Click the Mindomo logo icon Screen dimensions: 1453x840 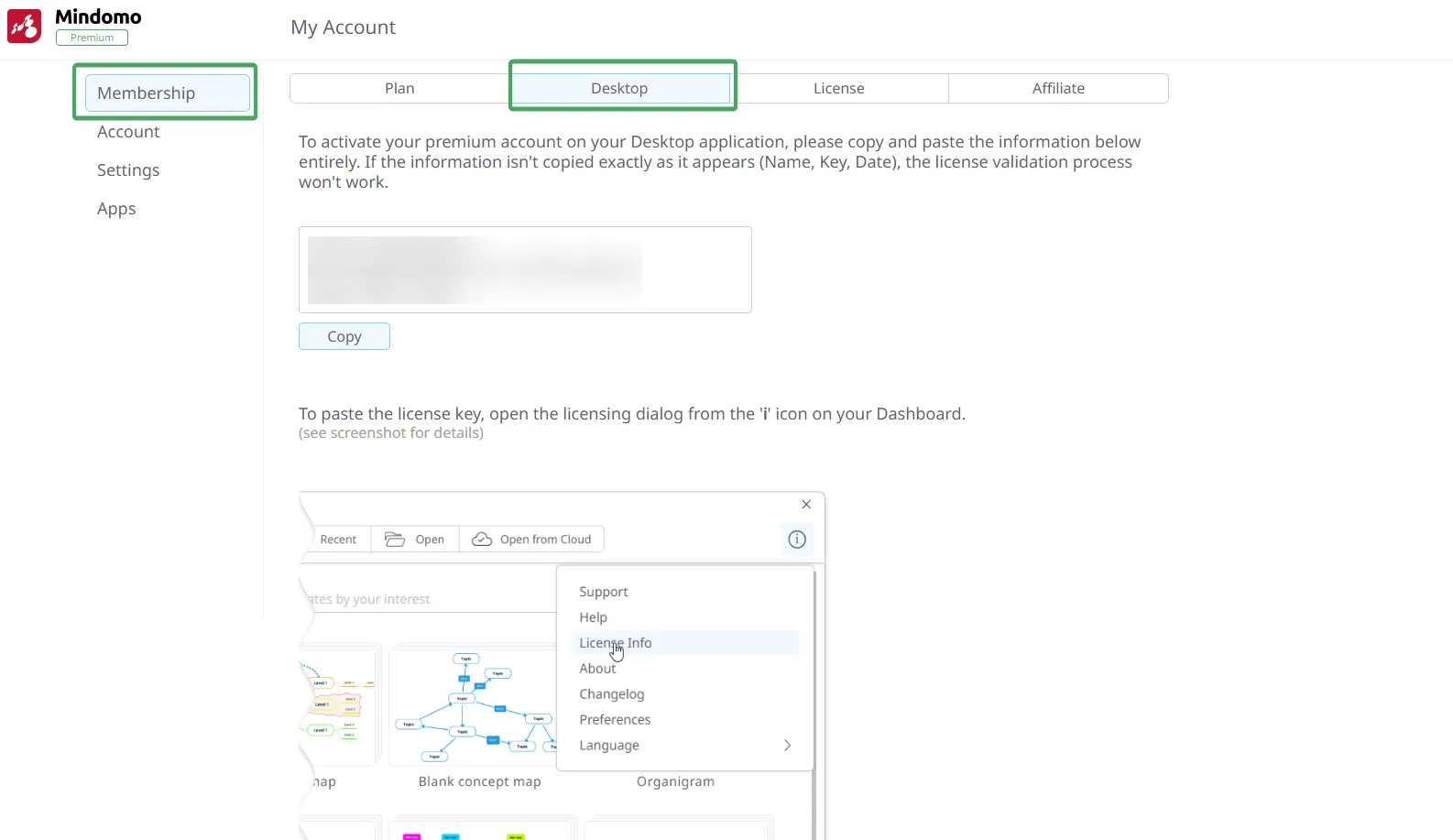(25, 26)
